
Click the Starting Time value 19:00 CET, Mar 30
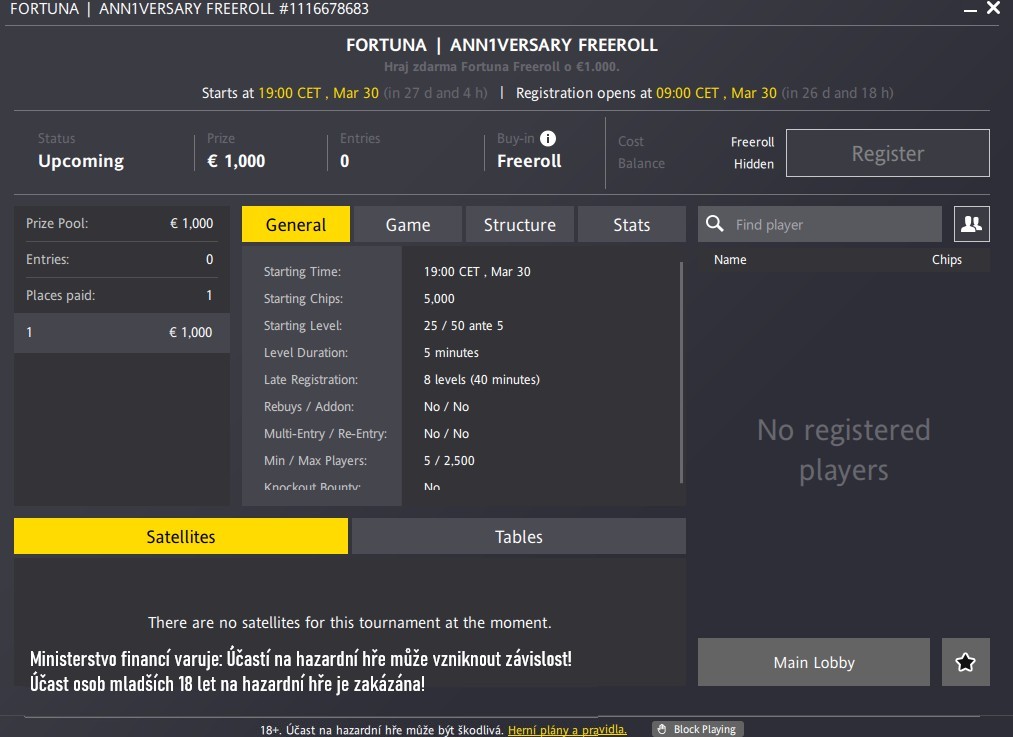click(x=477, y=271)
